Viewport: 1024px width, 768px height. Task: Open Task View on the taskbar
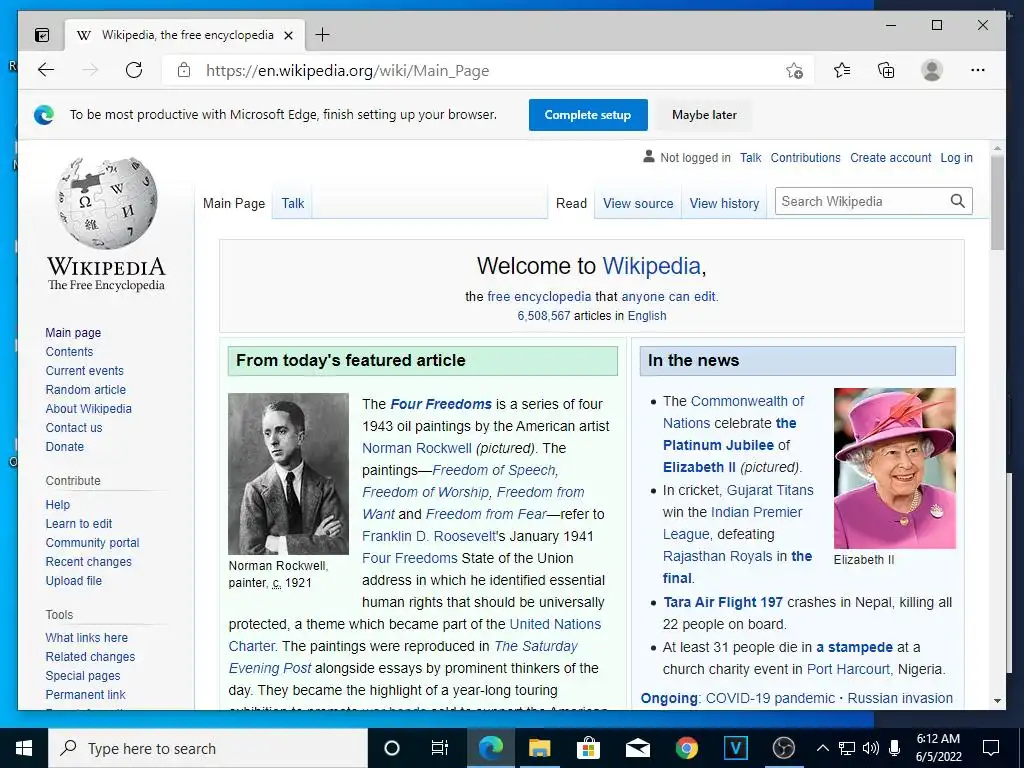pyautogui.click(x=440, y=748)
